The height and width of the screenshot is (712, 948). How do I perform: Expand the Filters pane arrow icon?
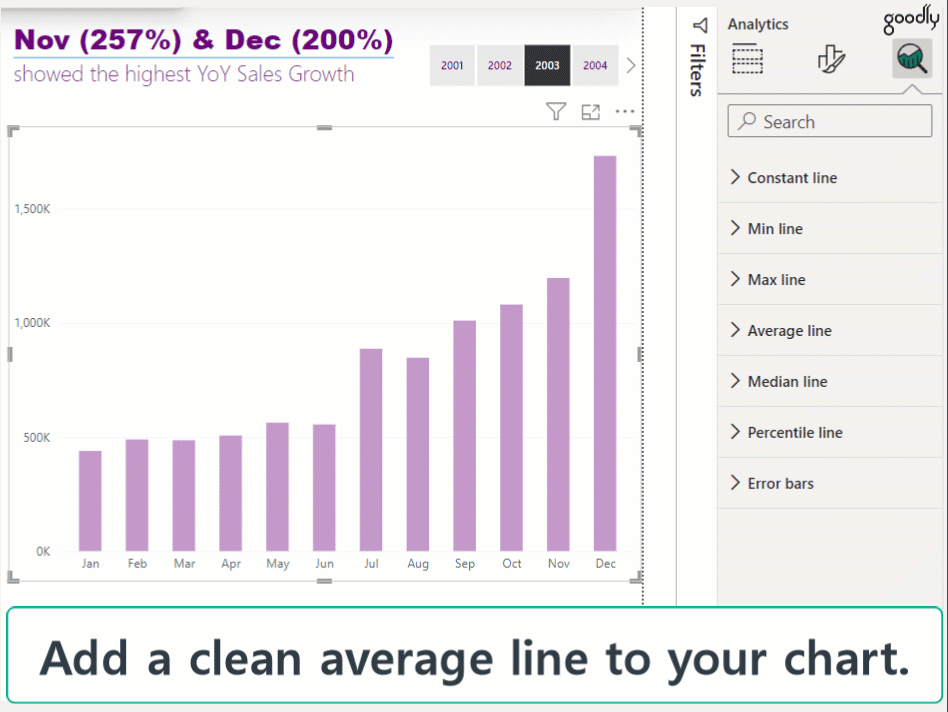[699, 25]
